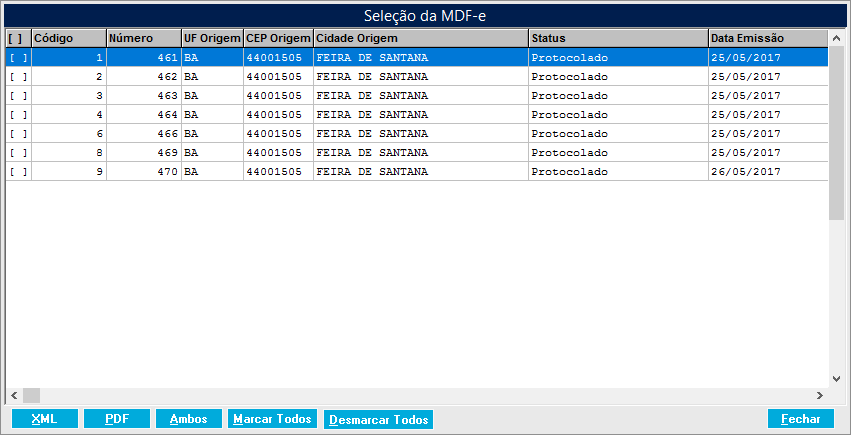Screen dimensions: 851x435
Task: Click the Data Emissão column header
Action: coord(768,39)
